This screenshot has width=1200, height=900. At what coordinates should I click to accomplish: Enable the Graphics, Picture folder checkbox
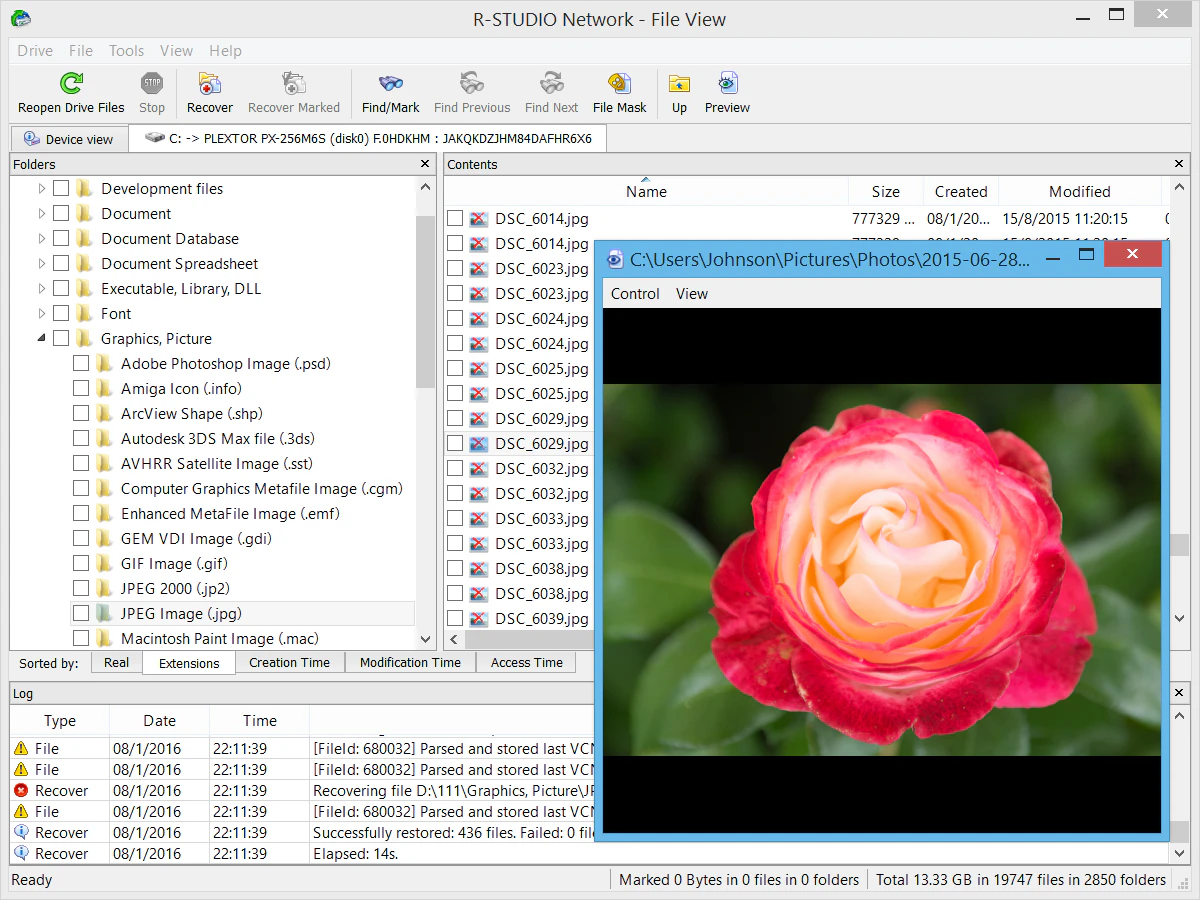tap(60, 338)
